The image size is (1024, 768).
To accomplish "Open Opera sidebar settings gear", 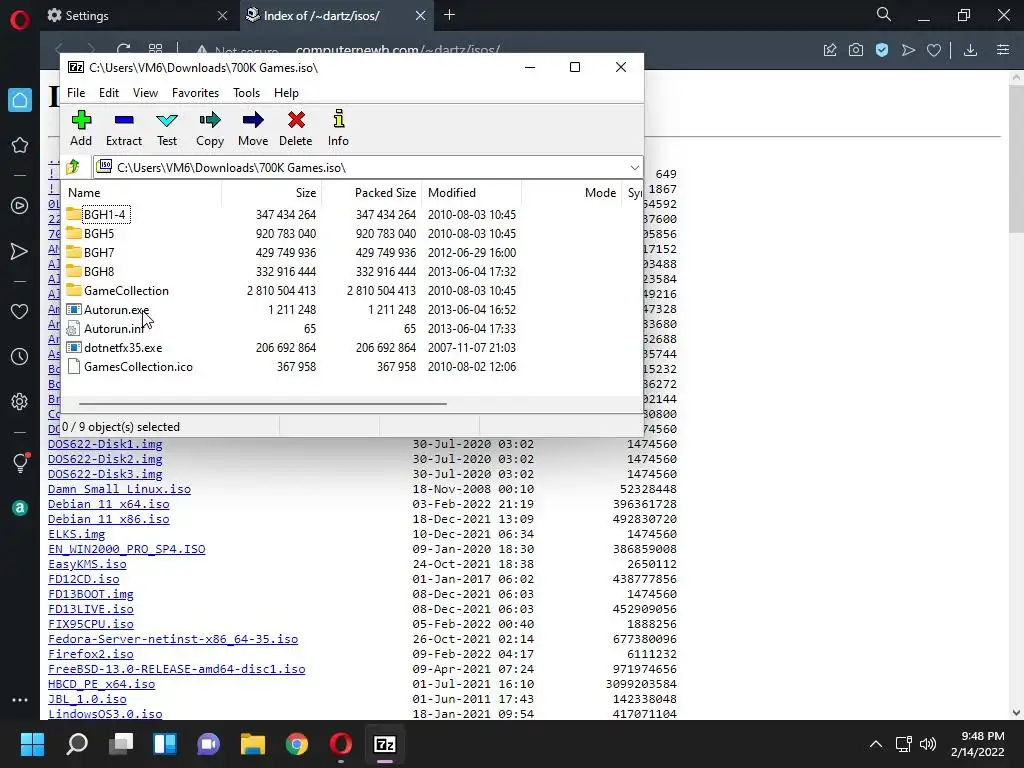I will click(20, 401).
